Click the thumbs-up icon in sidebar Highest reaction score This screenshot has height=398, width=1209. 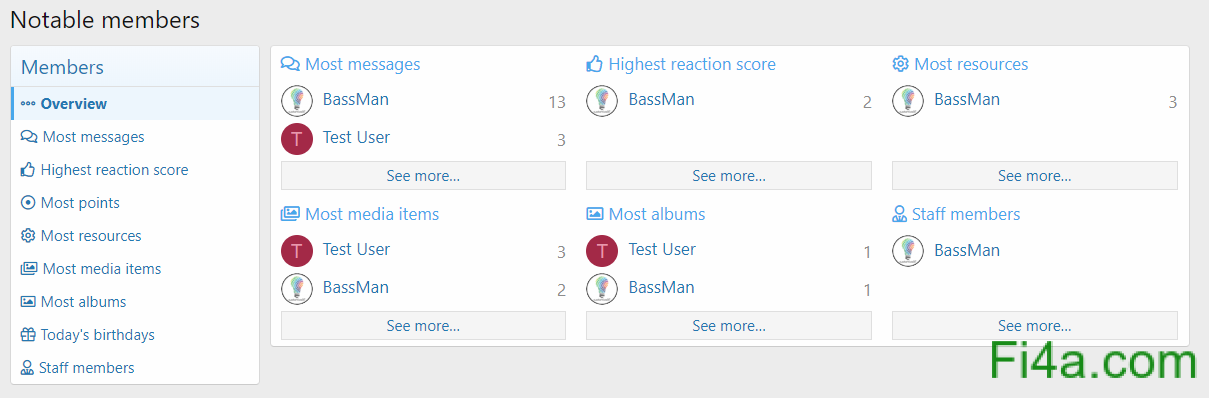pyautogui.click(x=28, y=170)
